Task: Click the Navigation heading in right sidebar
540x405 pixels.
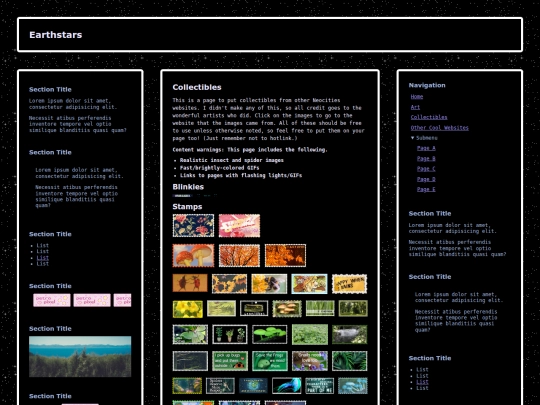Action: pos(427,85)
